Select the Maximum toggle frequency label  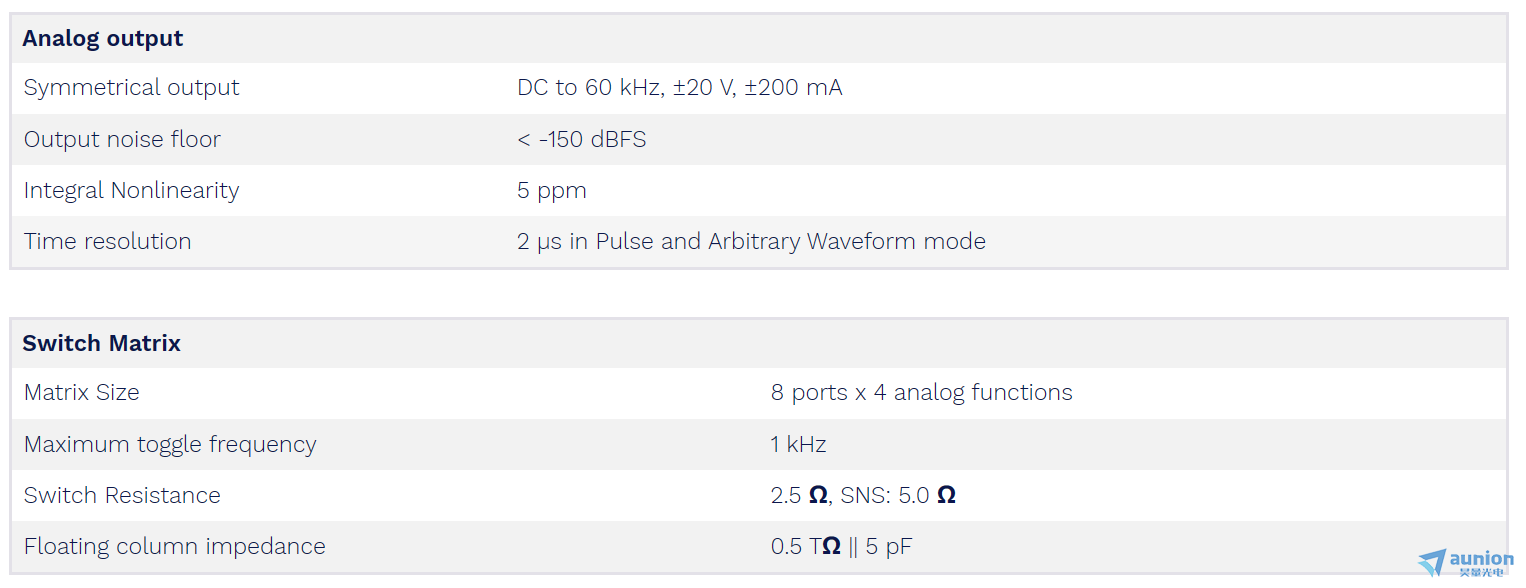170,445
